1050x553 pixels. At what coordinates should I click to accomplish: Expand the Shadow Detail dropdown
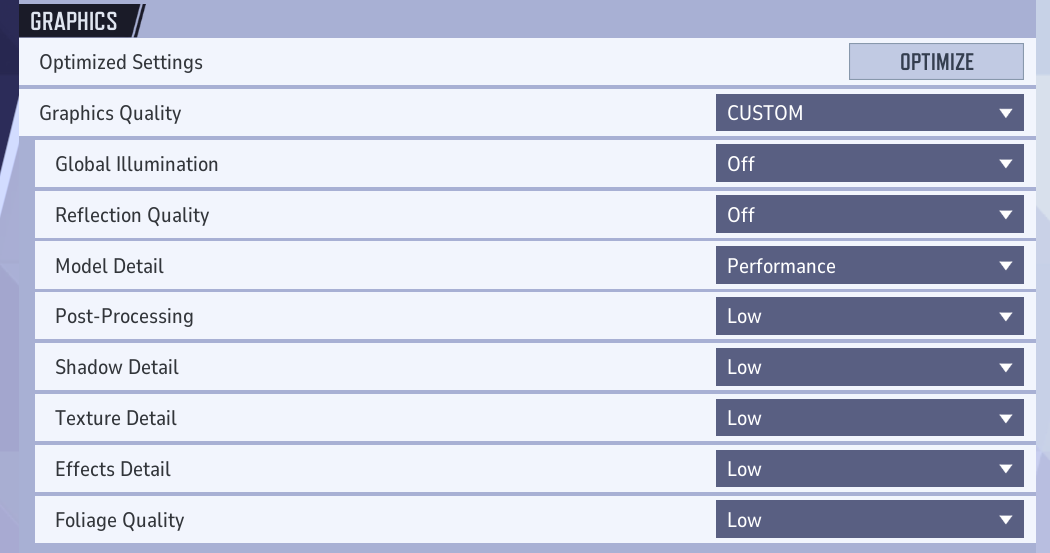click(869, 368)
